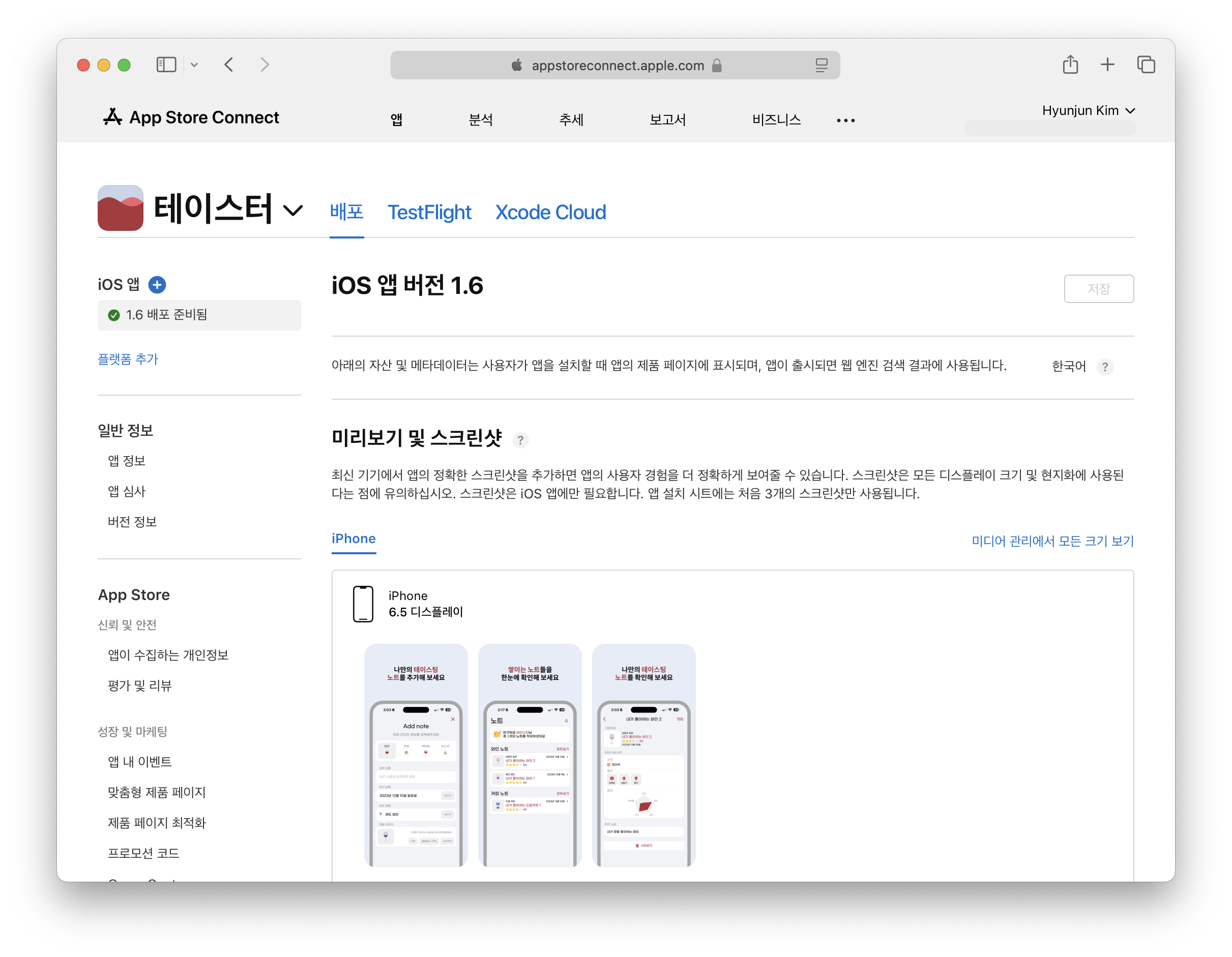Open the Xcode Cloud tab
The image size is (1232, 957).
(x=550, y=213)
